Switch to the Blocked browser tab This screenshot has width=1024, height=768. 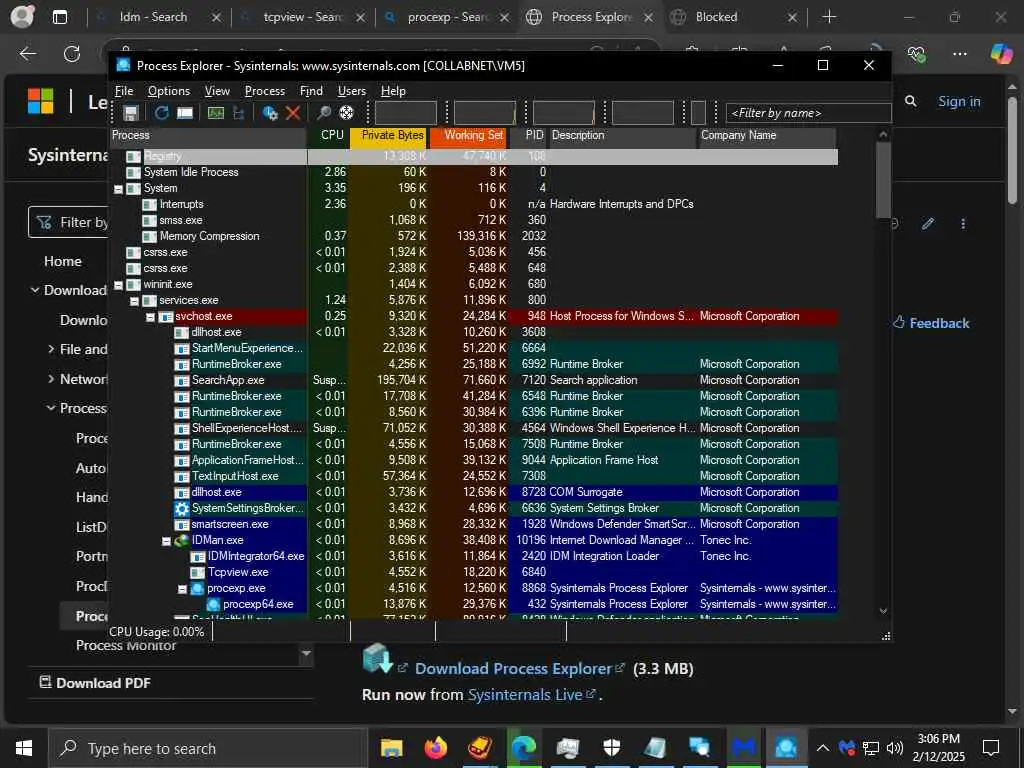pos(735,17)
